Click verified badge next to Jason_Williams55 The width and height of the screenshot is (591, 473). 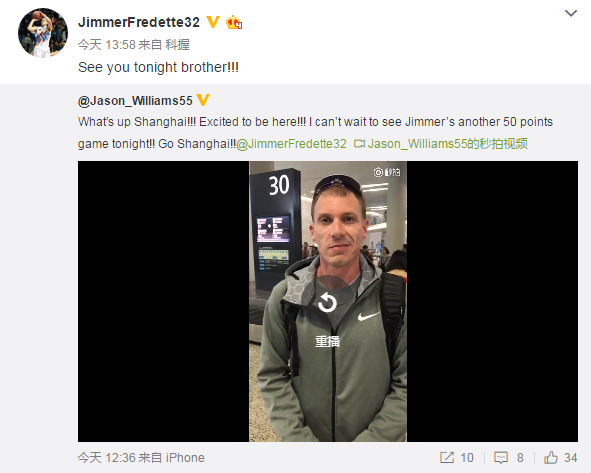(x=203, y=100)
